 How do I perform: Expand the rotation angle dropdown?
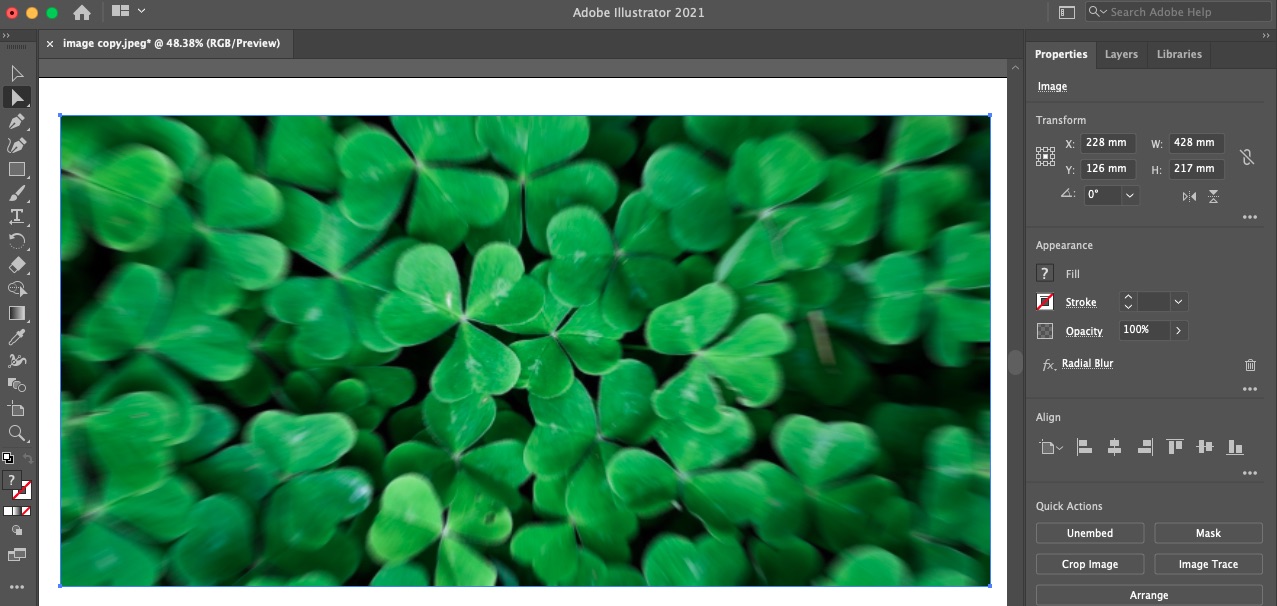pos(1130,196)
